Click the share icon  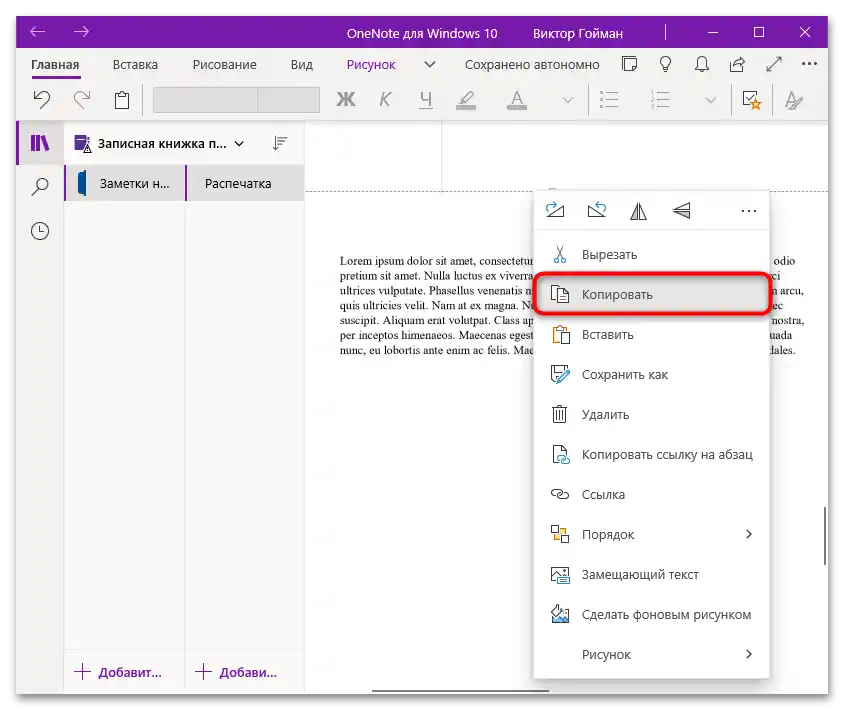coord(737,64)
